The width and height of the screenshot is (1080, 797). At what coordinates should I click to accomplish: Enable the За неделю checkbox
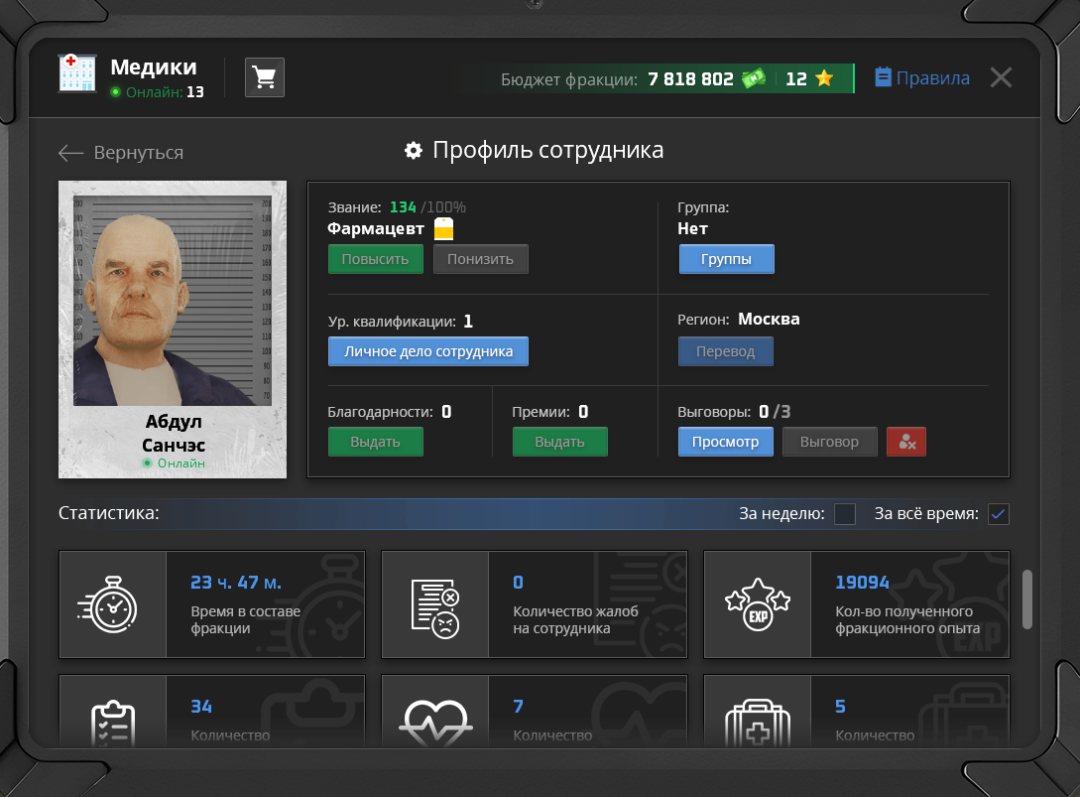(845, 514)
